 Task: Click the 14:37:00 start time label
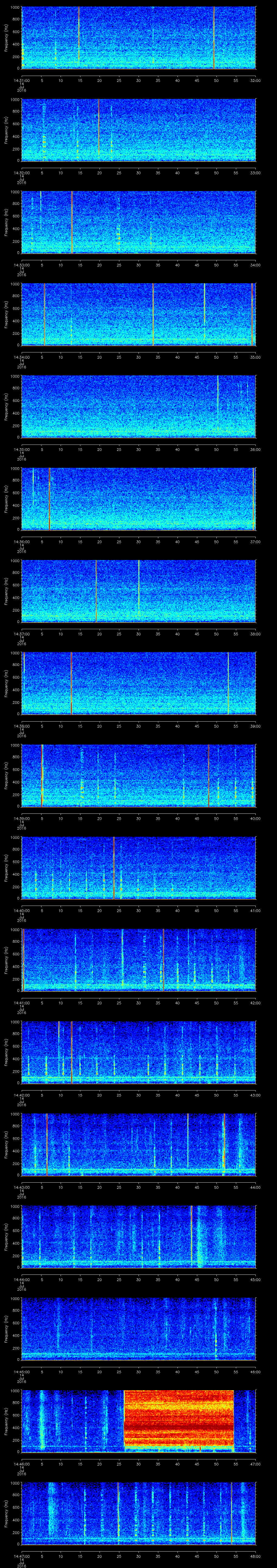point(22,634)
